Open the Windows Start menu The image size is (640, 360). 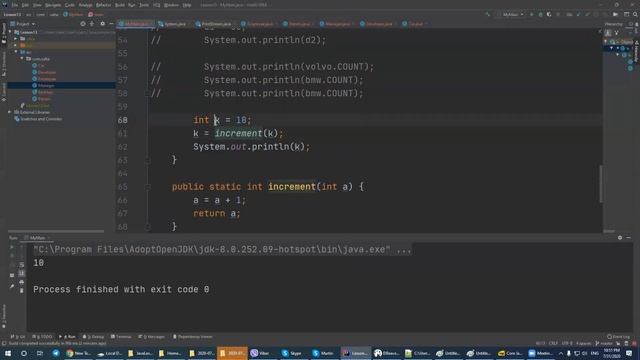tap(8, 353)
